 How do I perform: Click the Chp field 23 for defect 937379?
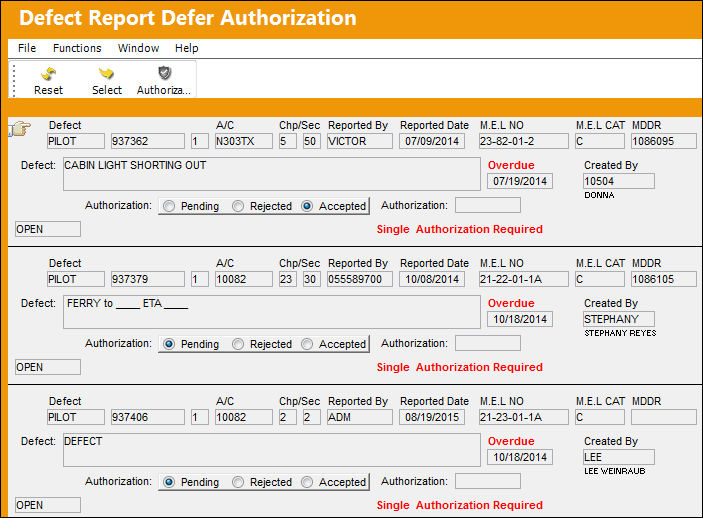click(x=287, y=279)
